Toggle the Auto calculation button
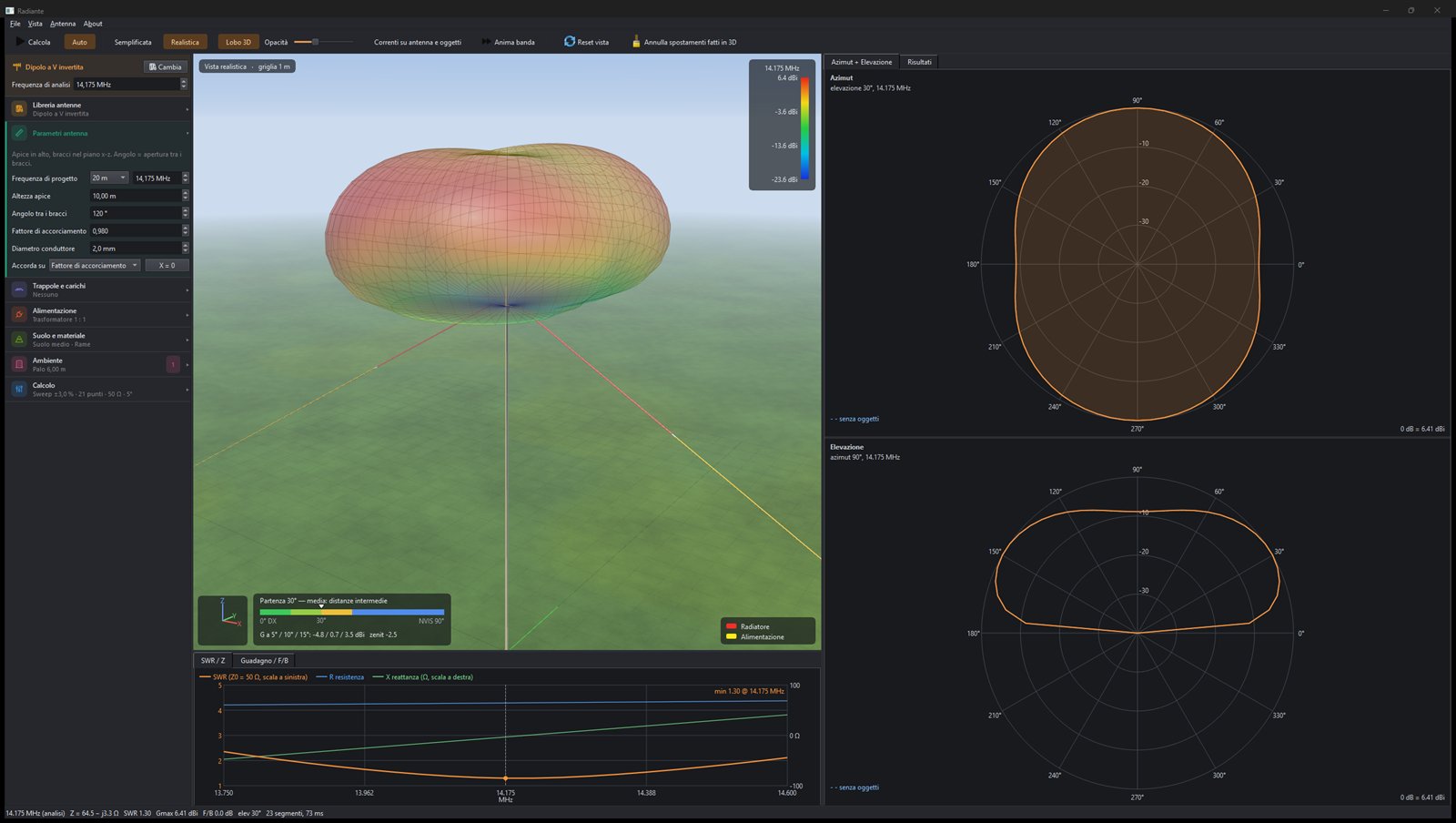1456x823 pixels. pos(79,42)
